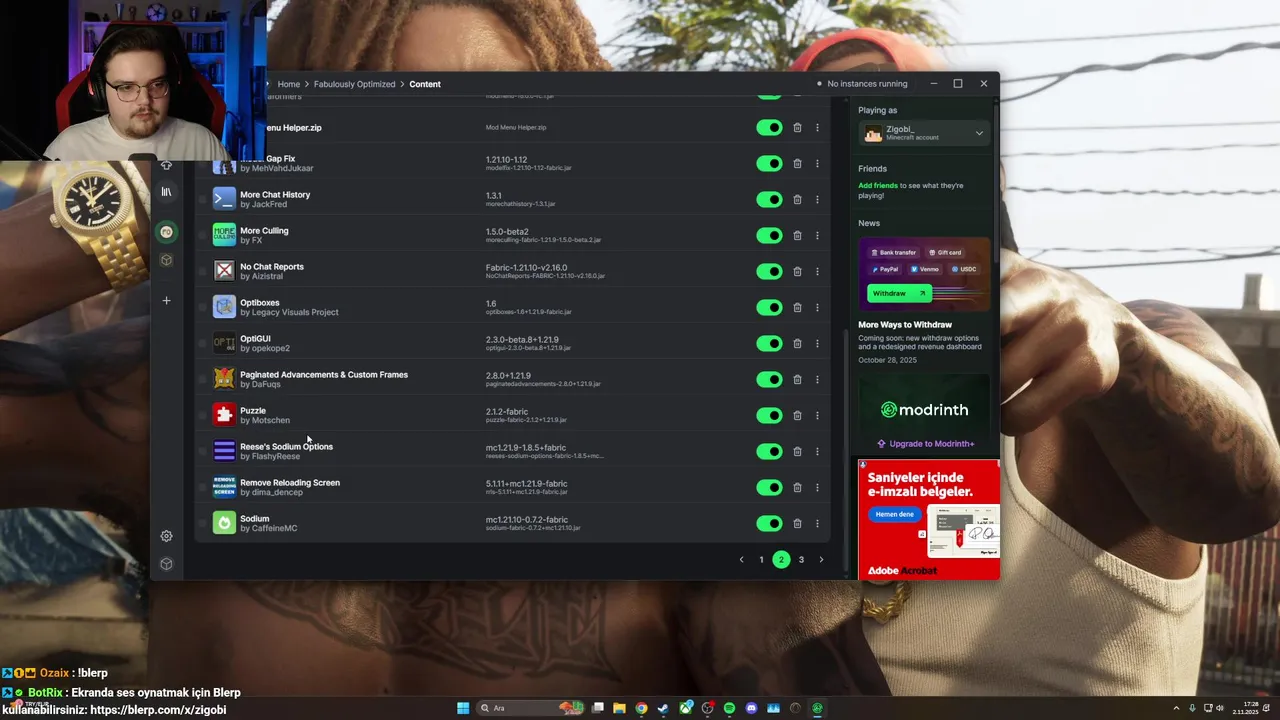Open More Chat History three-dot menu
The height and width of the screenshot is (720, 1280).
pos(817,199)
